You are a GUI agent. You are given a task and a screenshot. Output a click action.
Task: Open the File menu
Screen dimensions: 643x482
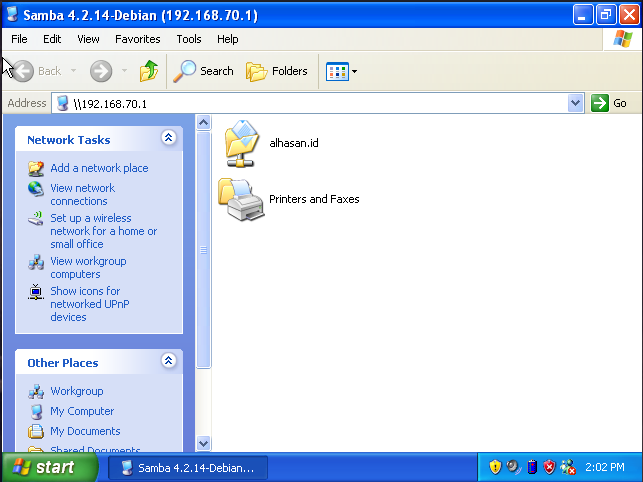pos(19,39)
